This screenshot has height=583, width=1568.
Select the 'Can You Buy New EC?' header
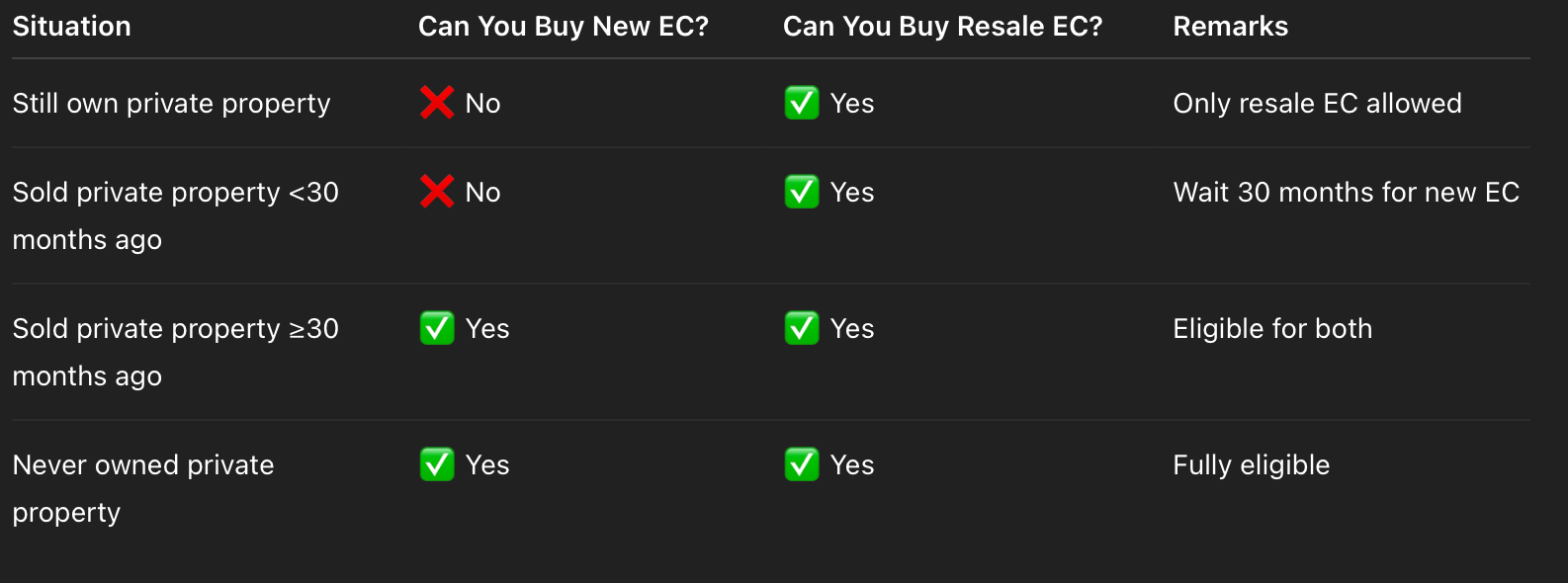(564, 27)
